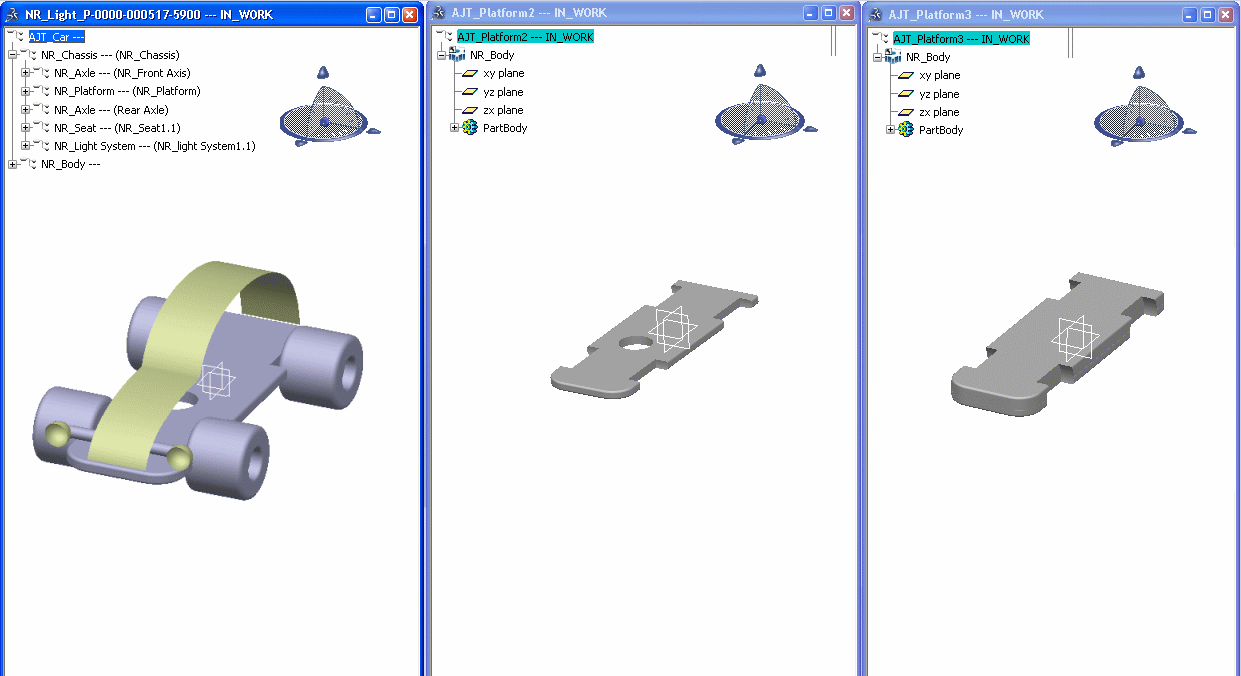This screenshot has height=676, width=1241.
Task: Expand the NR_Platform branch
Action: [x=26, y=91]
